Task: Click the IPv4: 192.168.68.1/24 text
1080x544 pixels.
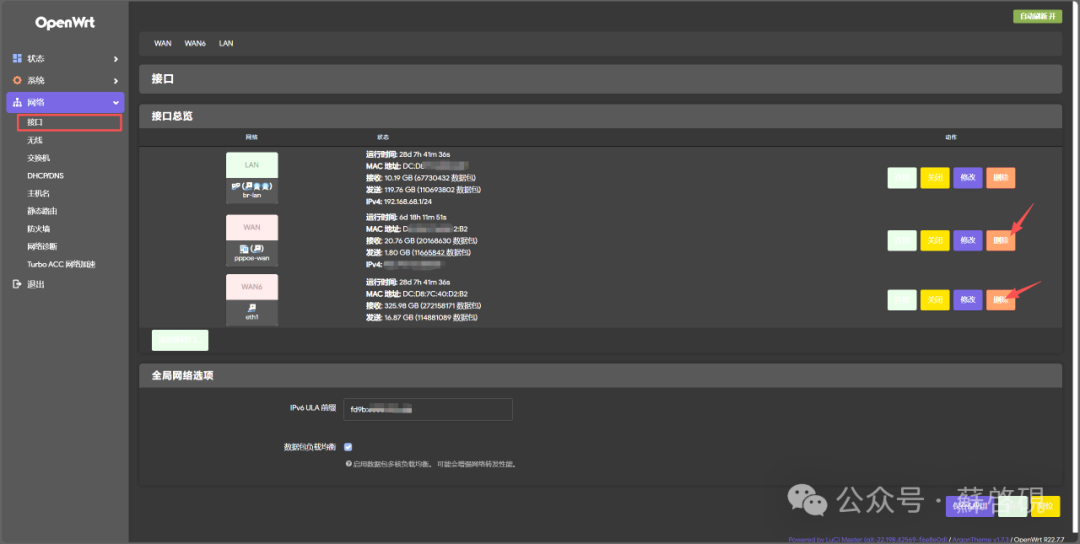Action: [x=399, y=202]
